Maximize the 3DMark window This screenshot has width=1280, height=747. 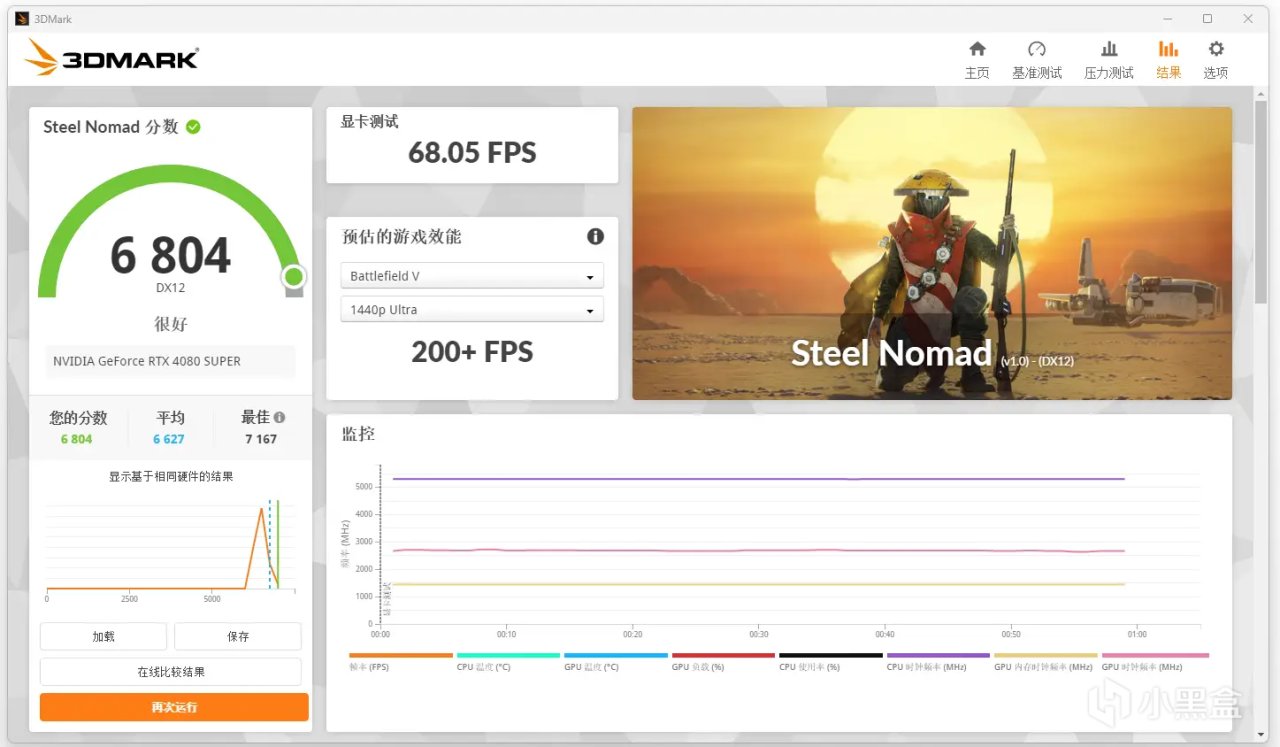point(1207,19)
